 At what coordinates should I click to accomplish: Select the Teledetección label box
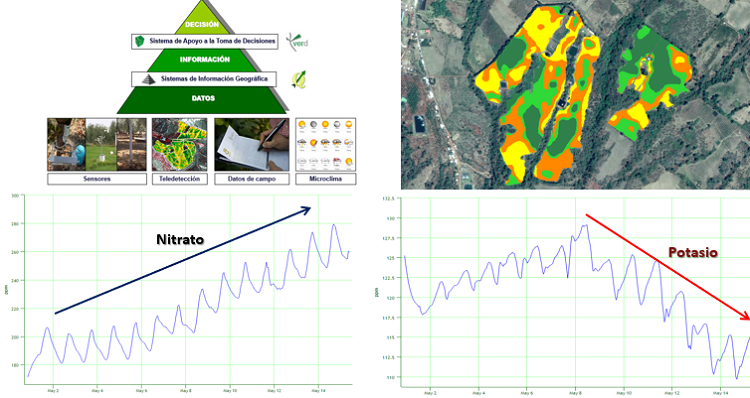(179, 179)
